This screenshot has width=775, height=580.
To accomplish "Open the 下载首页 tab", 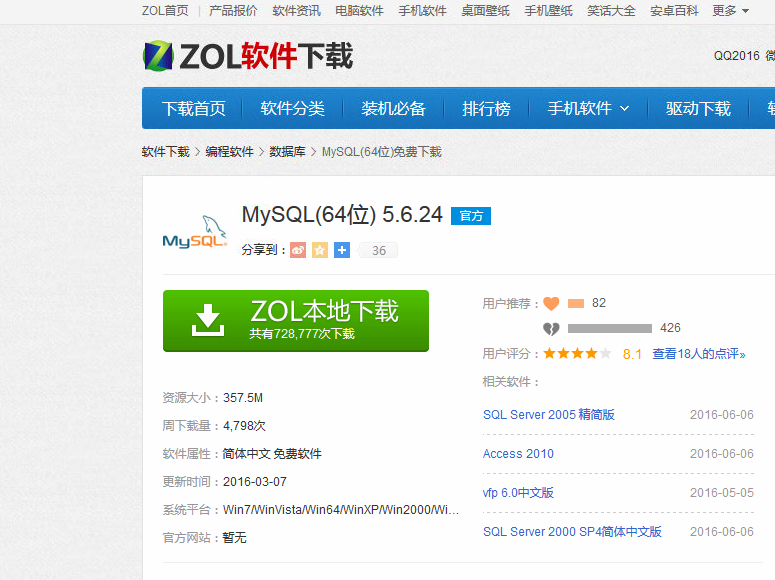I will (194, 108).
